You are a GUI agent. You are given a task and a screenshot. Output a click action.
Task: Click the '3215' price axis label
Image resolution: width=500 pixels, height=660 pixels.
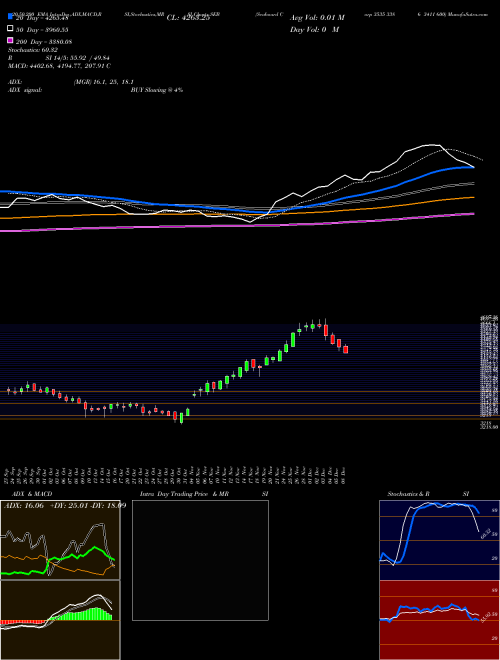485,423
